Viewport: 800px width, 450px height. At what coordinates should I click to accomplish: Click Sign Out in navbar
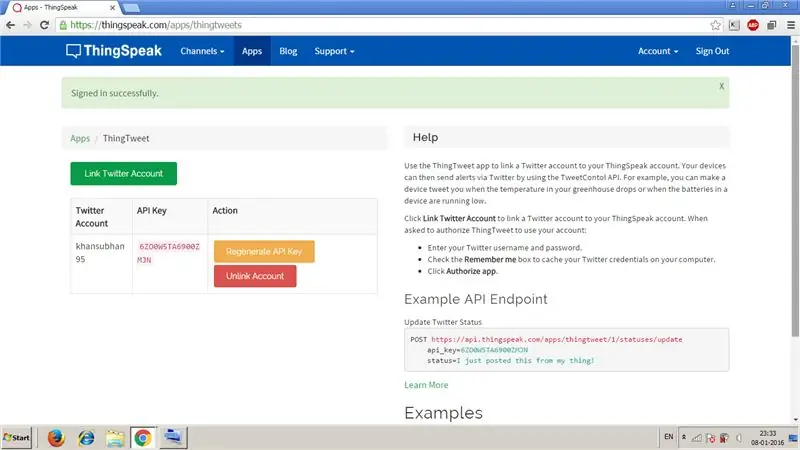pyautogui.click(x=712, y=51)
